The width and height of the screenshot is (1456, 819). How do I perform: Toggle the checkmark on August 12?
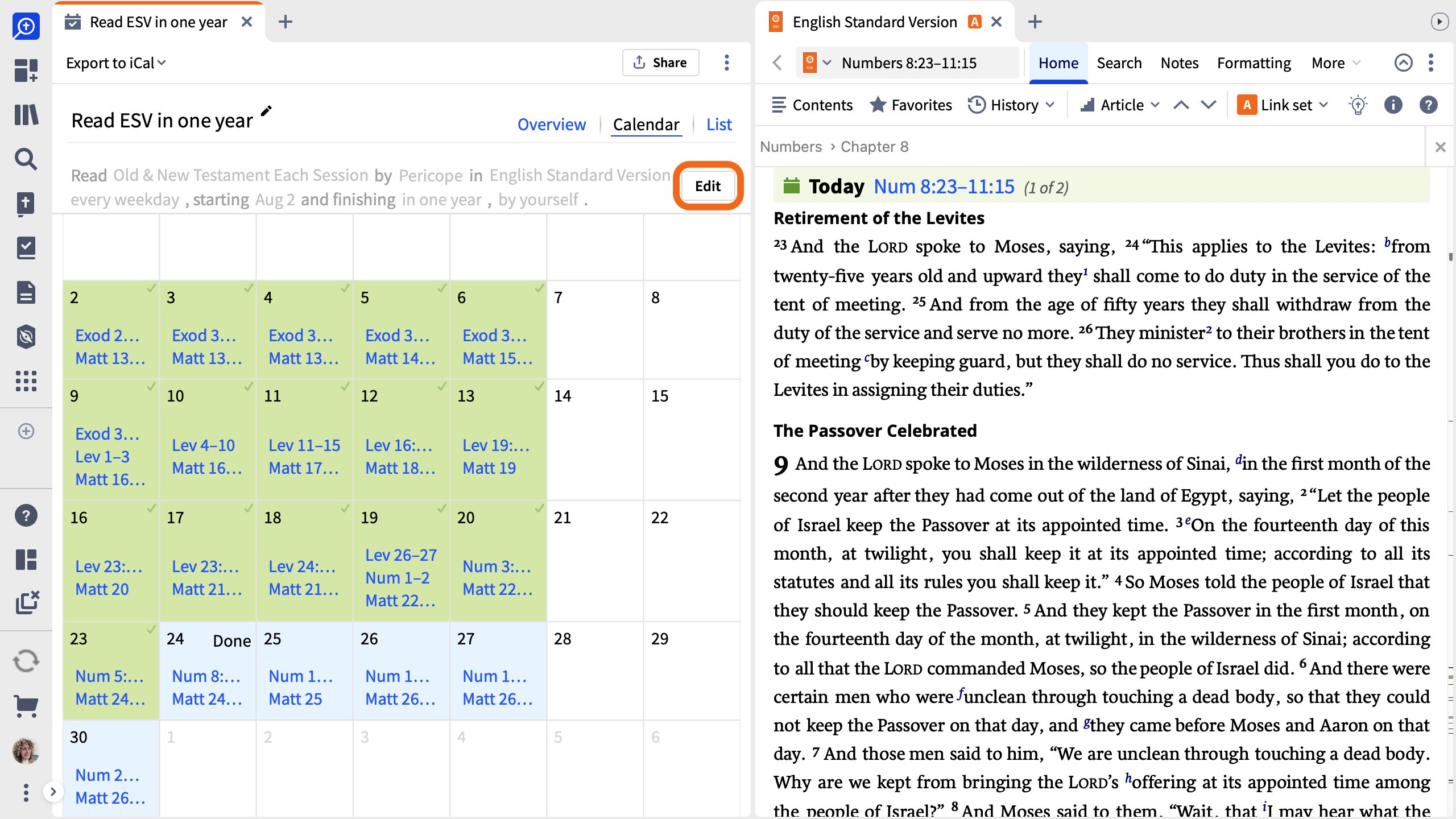click(441, 387)
